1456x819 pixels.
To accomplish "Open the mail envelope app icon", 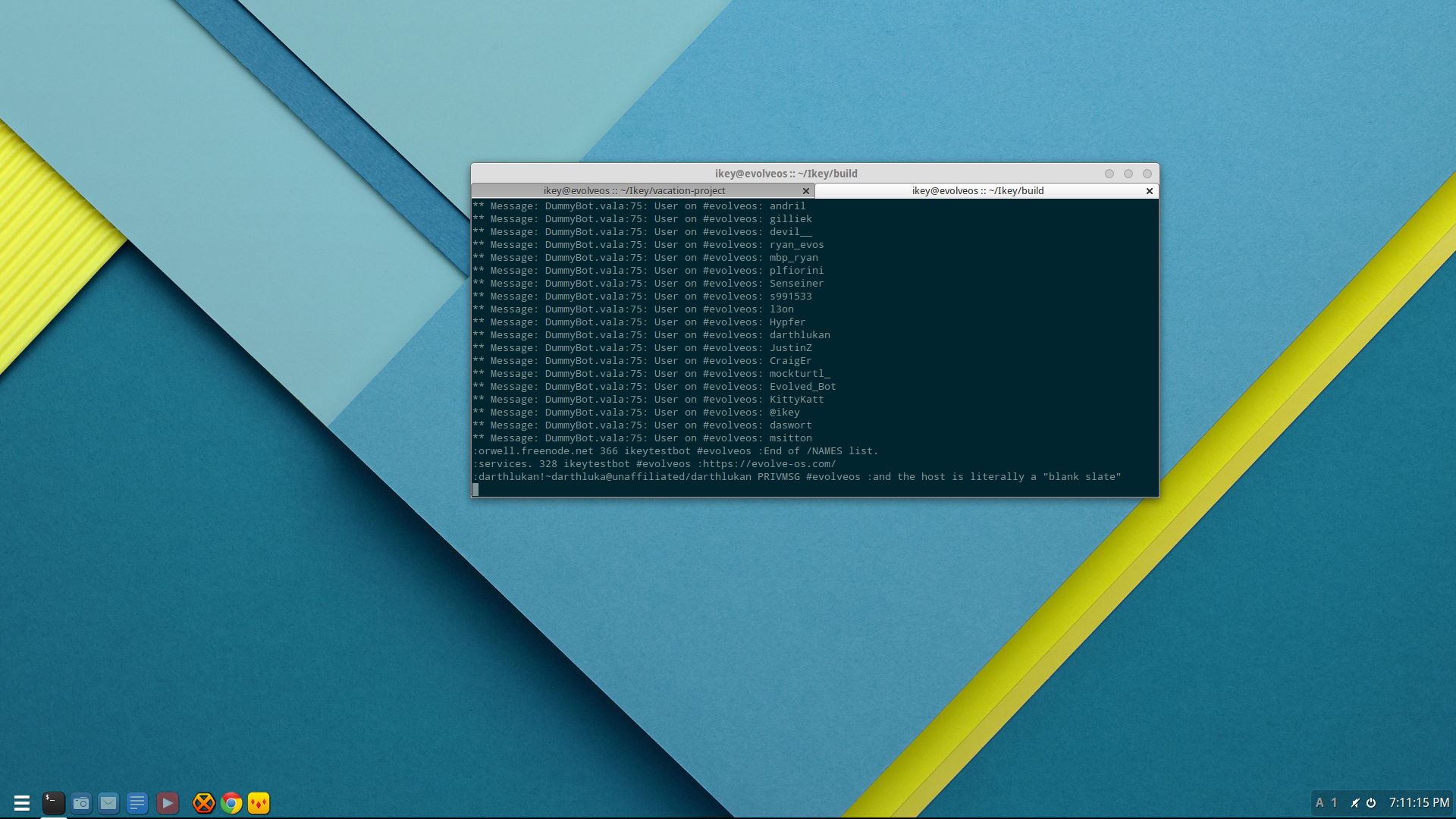I will (x=109, y=803).
